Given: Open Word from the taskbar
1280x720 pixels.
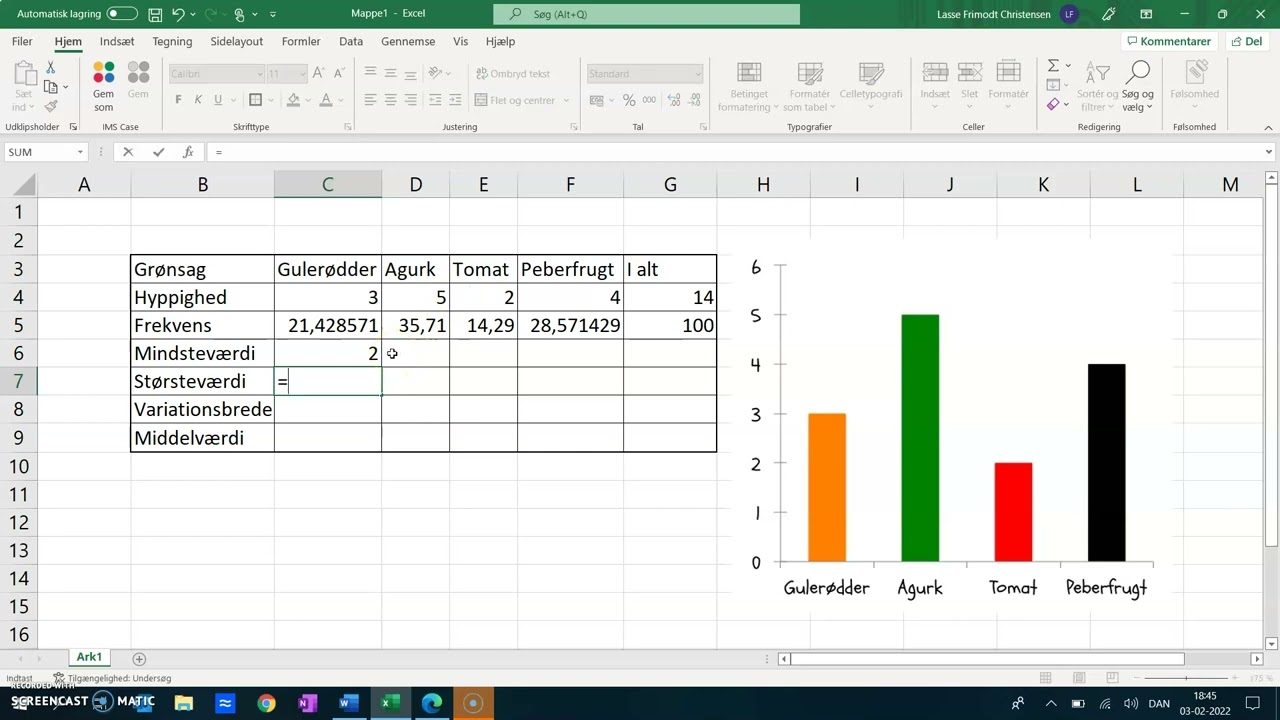Looking at the screenshot, I should [x=348, y=703].
